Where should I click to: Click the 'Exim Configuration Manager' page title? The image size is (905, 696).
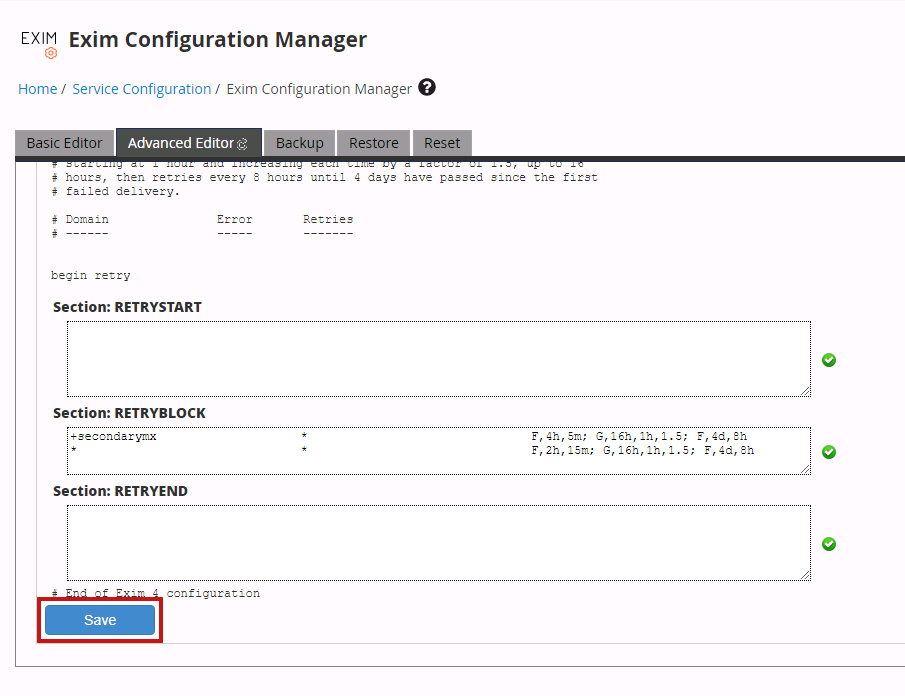218,40
